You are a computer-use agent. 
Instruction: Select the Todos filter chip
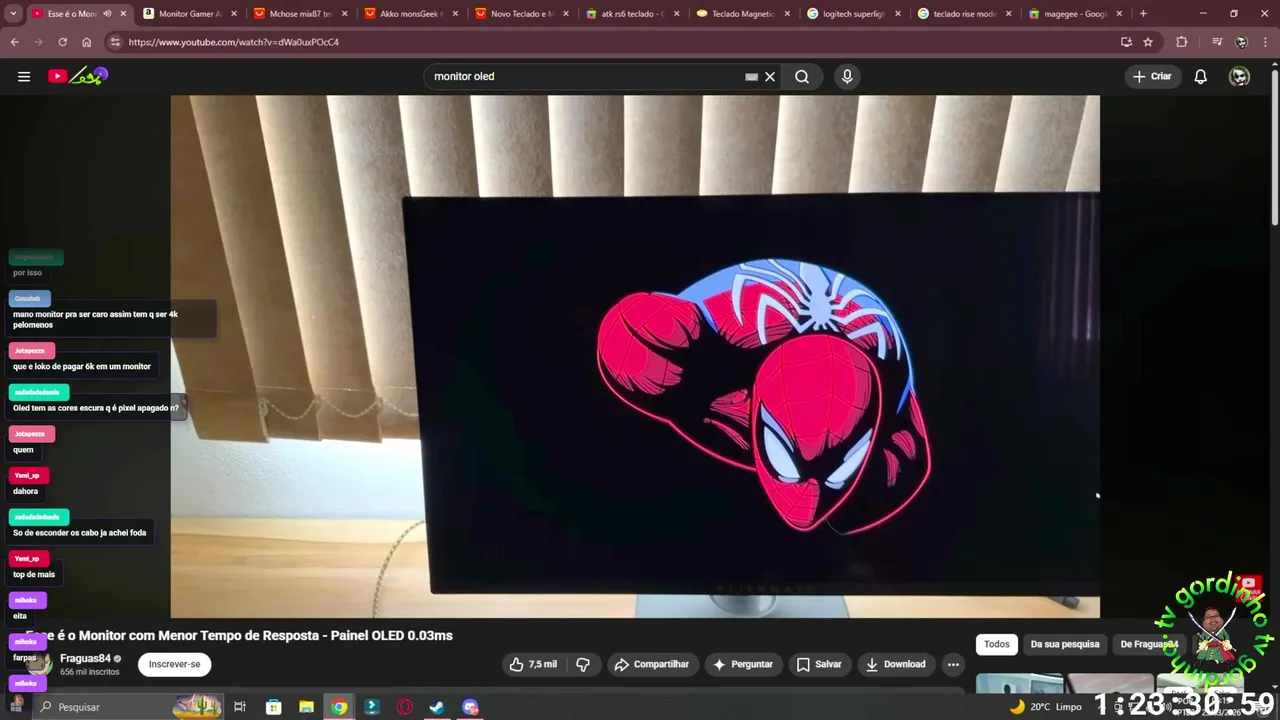[997, 644]
